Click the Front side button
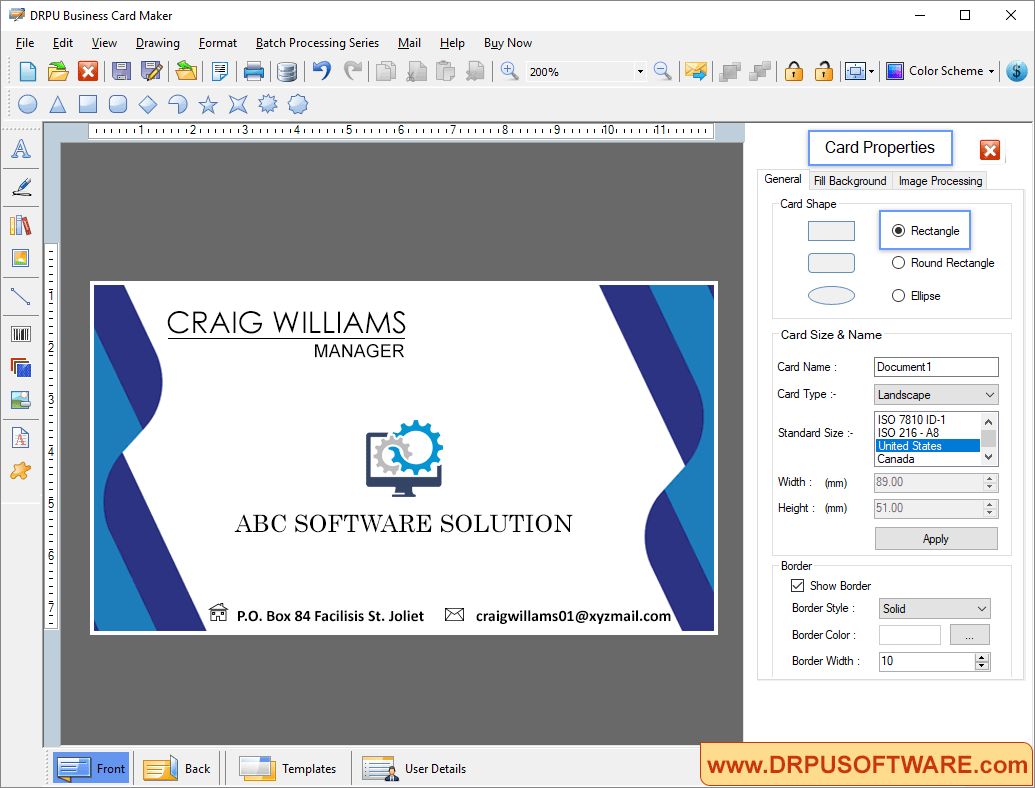The width and height of the screenshot is (1035, 788). (91, 768)
